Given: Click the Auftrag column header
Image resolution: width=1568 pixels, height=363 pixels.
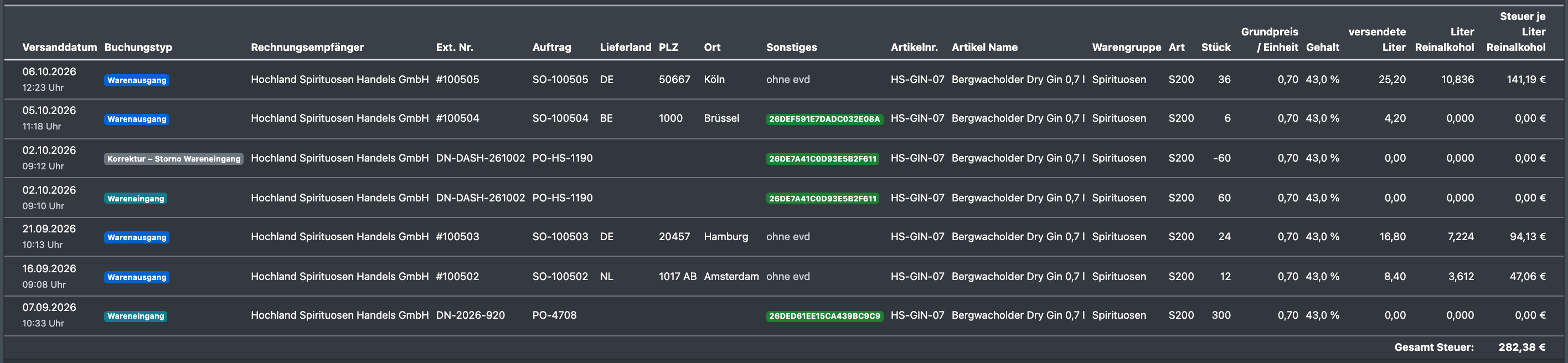Looking at the screenshot, I should point(552,48).
